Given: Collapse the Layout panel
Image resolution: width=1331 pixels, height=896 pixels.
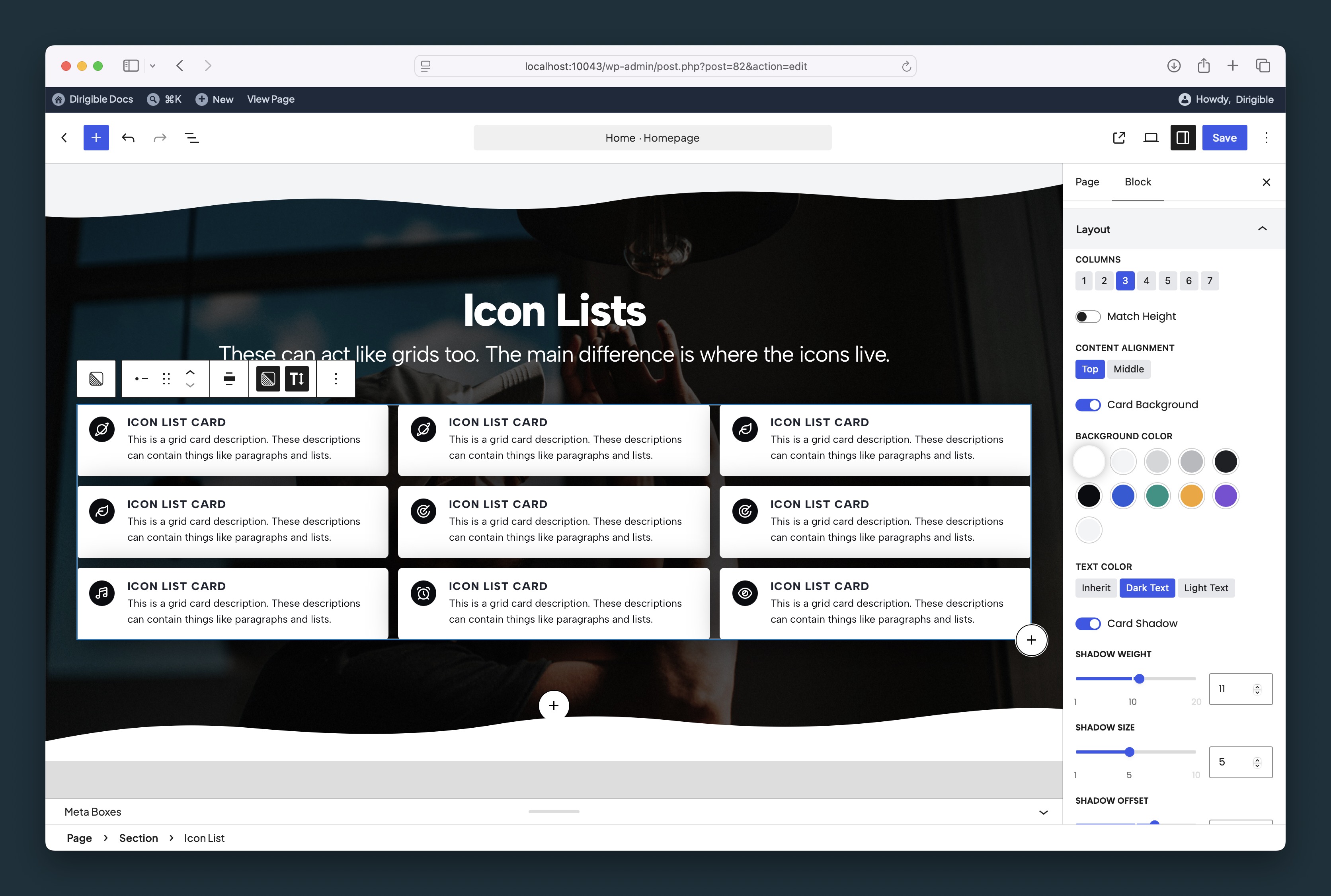Looking at the screenshot, I should point(1263,229).
